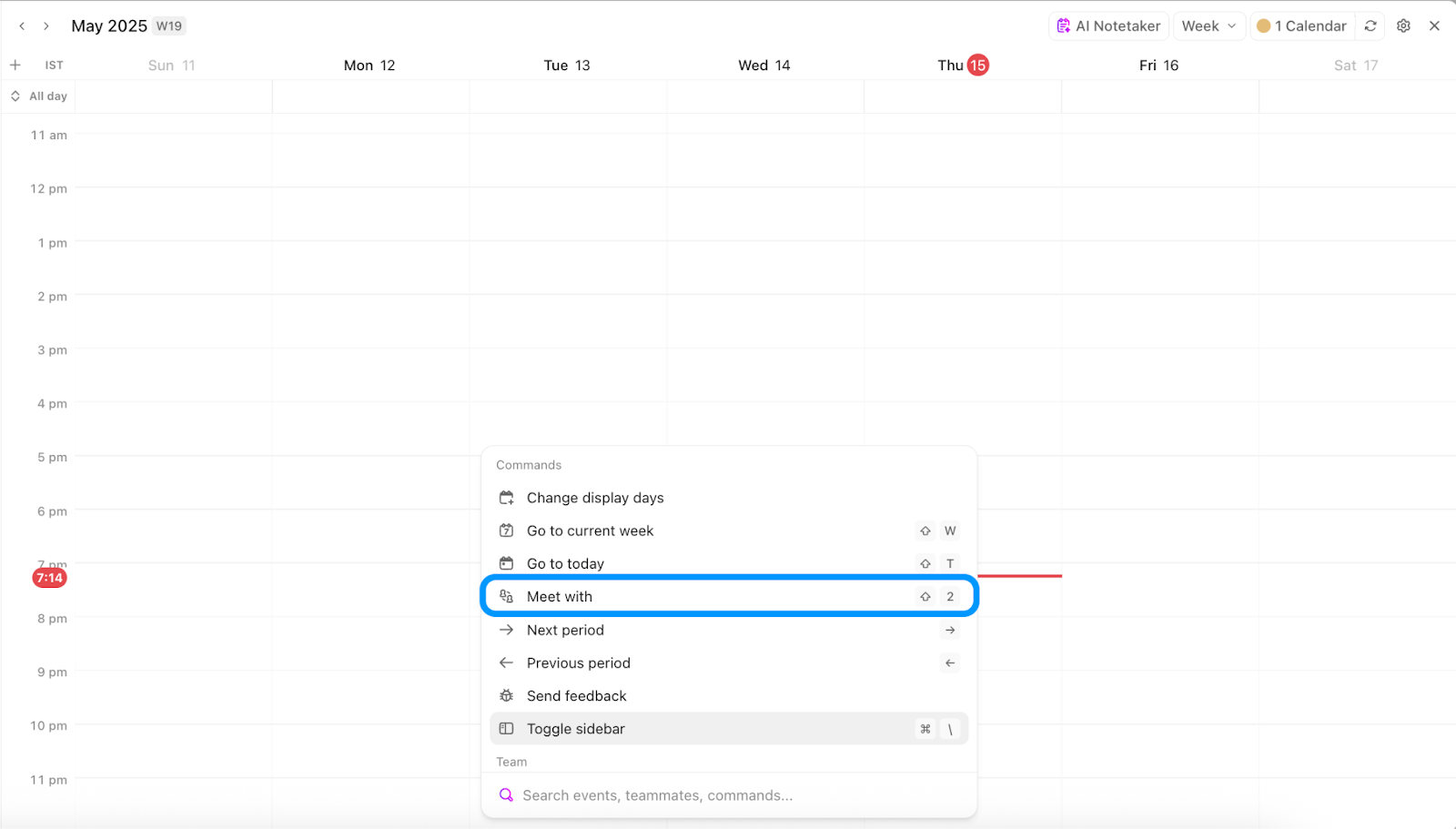Click the calendar refresh sync icon

coord(1370,25)
